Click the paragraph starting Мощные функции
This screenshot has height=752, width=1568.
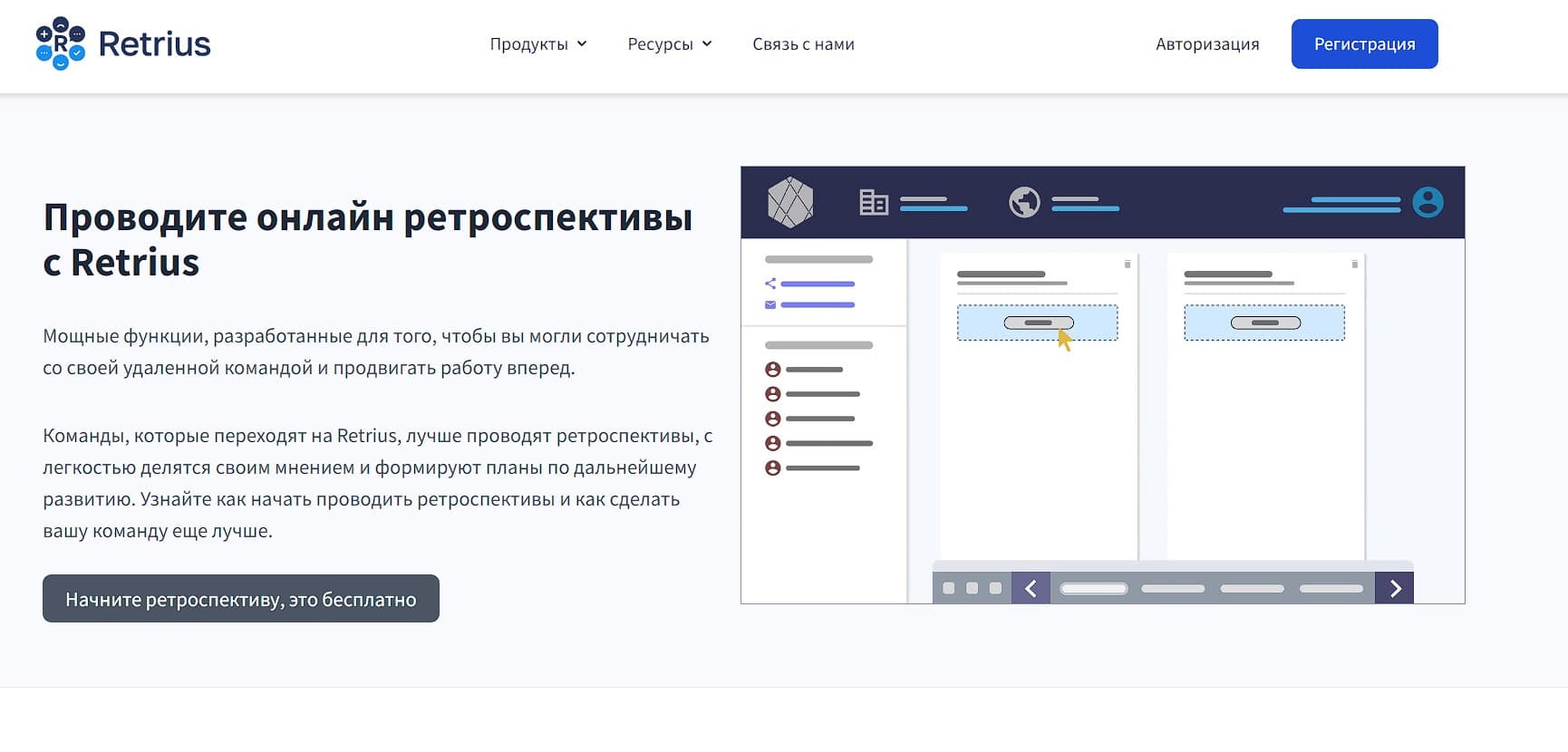(x=376, y=352)
